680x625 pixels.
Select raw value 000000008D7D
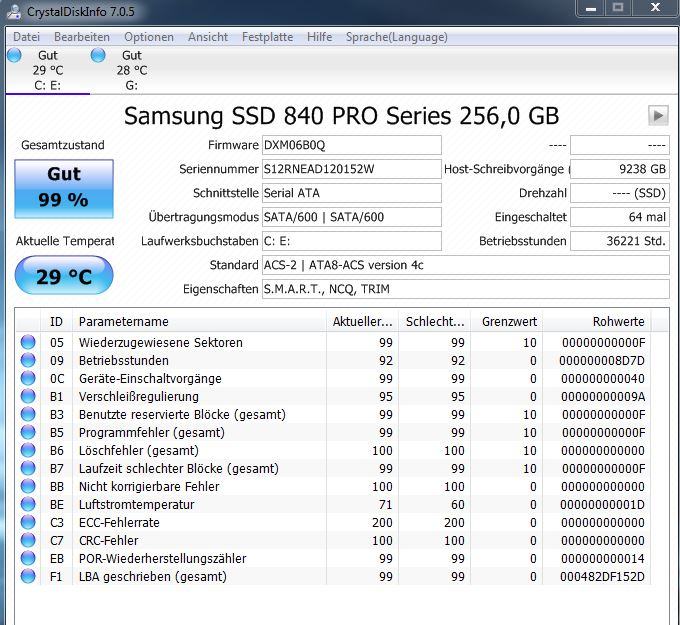click(x=602, y=360)
